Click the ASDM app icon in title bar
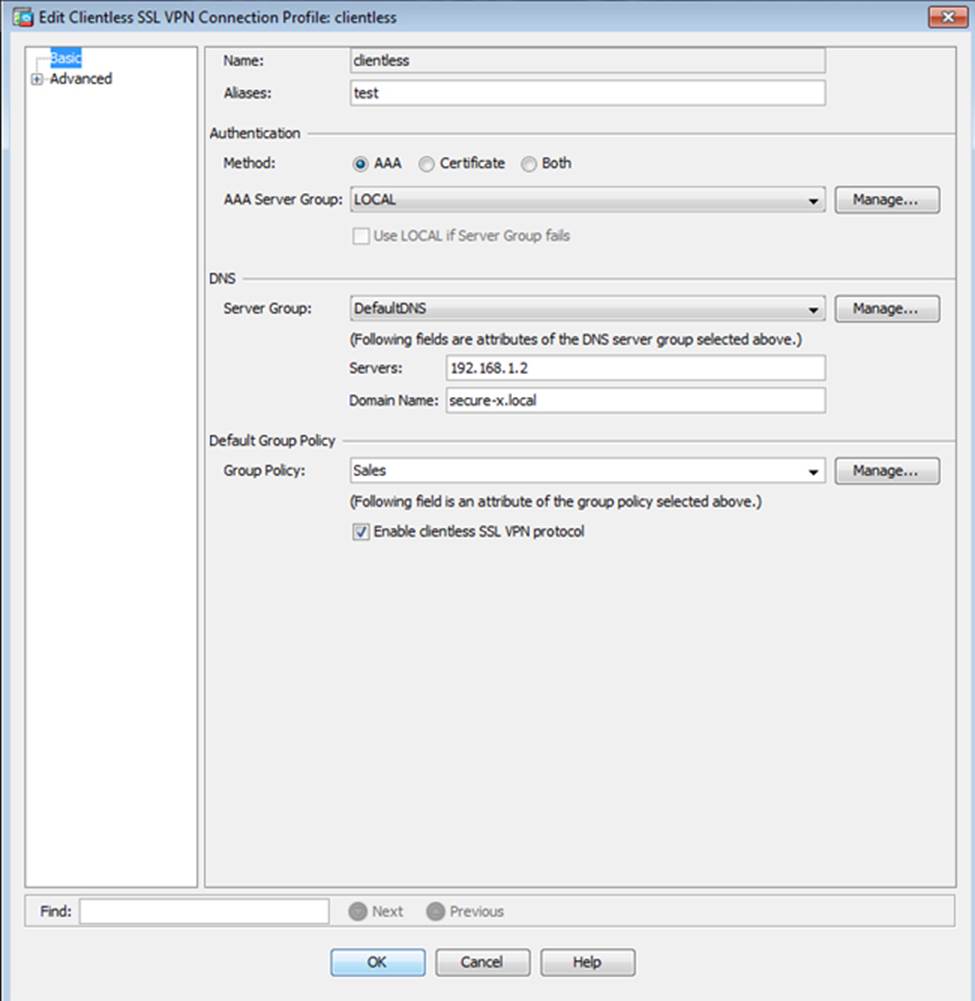The image size is (975, 1001). (21, 16)
